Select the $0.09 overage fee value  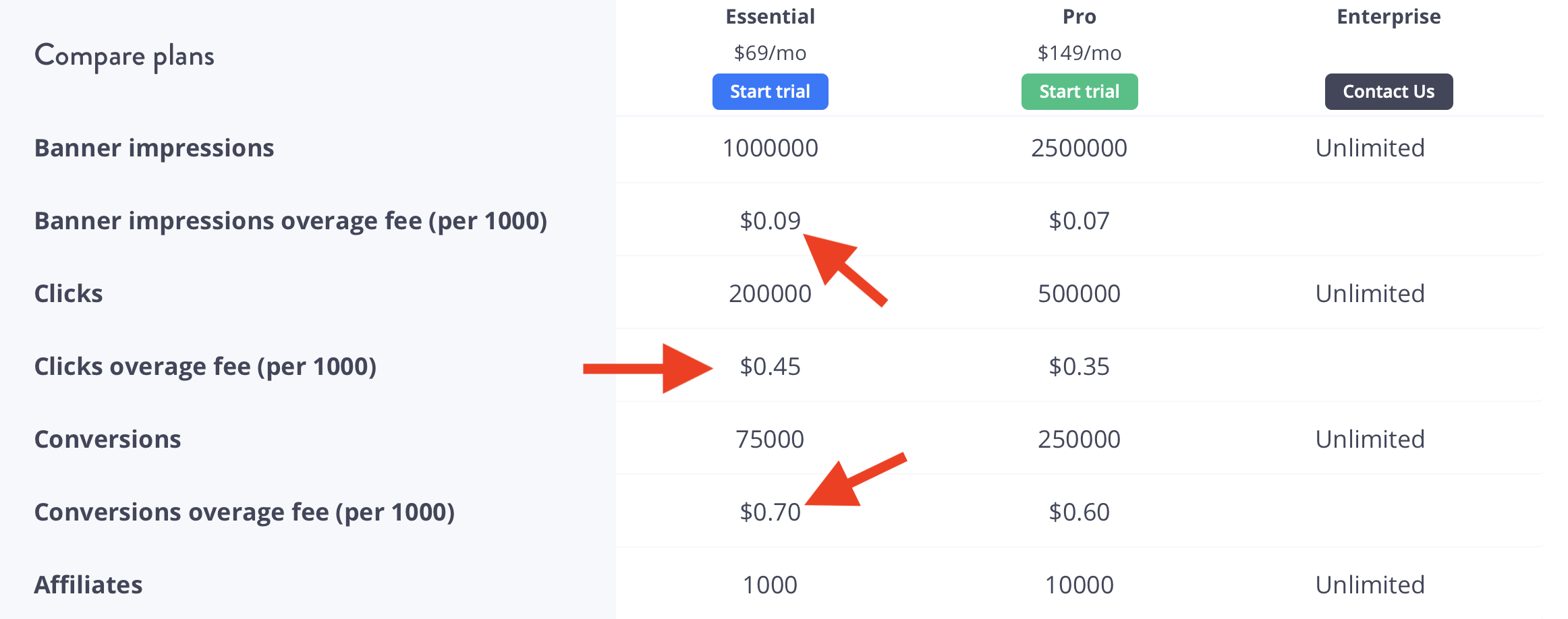[770, 220]
